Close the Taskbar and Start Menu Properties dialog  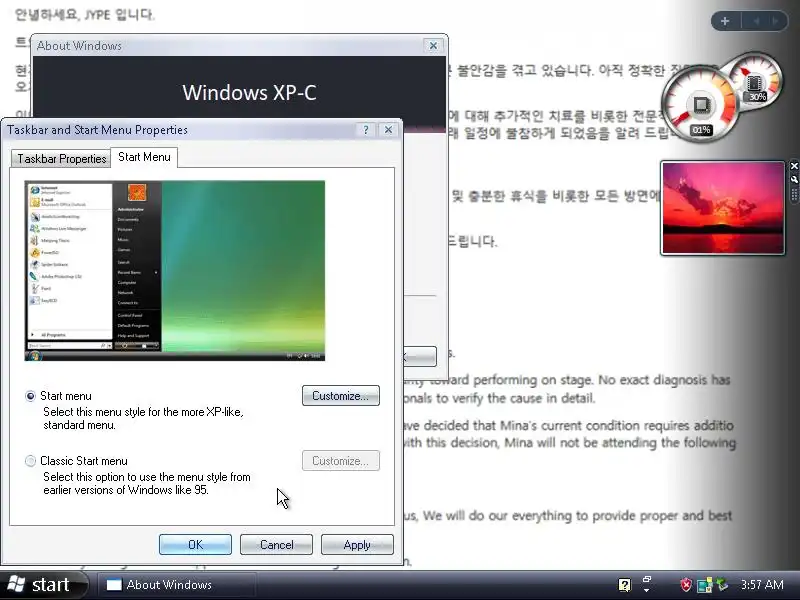(388, 130)
